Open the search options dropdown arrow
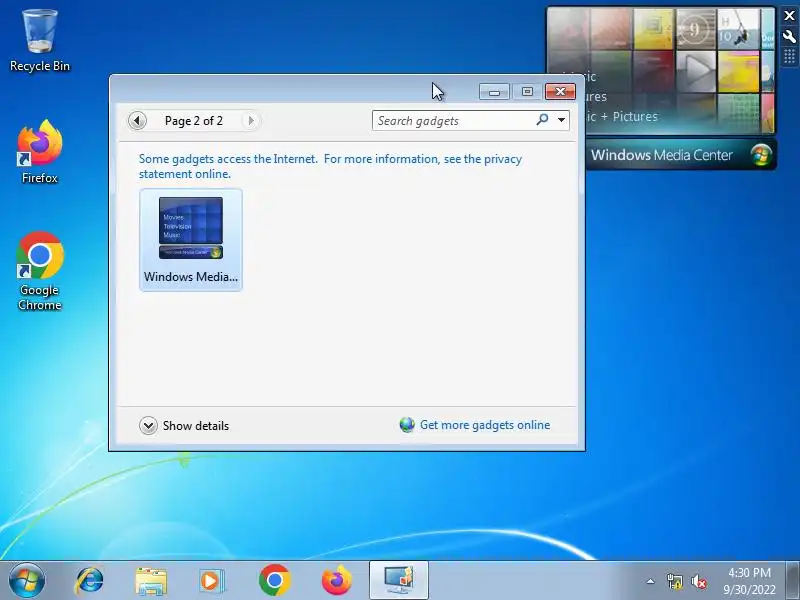The height and width of the screenshot is (600, 800). click(x=561, y=120)
